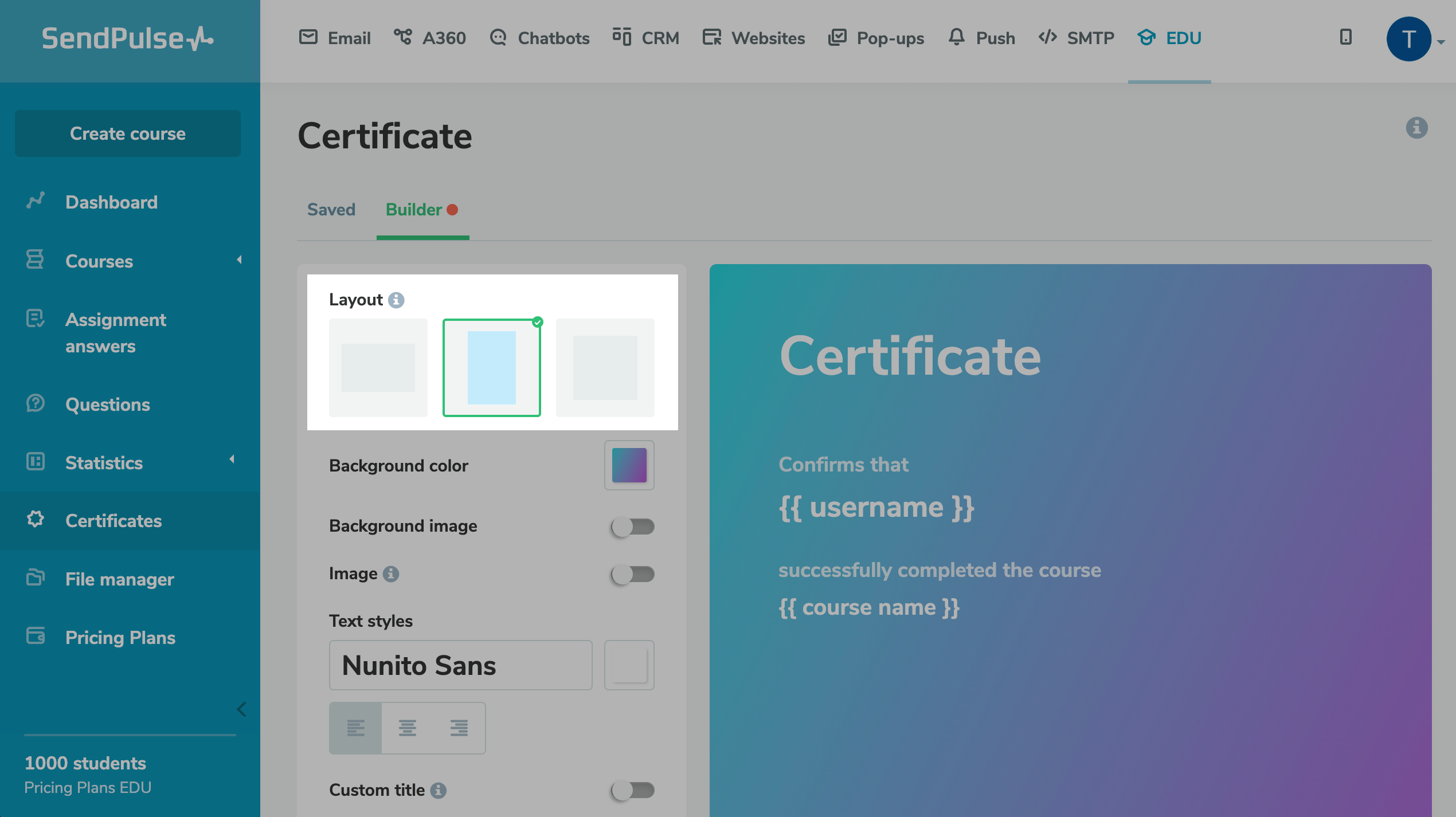Open Pricing Plans EDU link
This screenshot has height=817, width=1456.
point(88,787)
